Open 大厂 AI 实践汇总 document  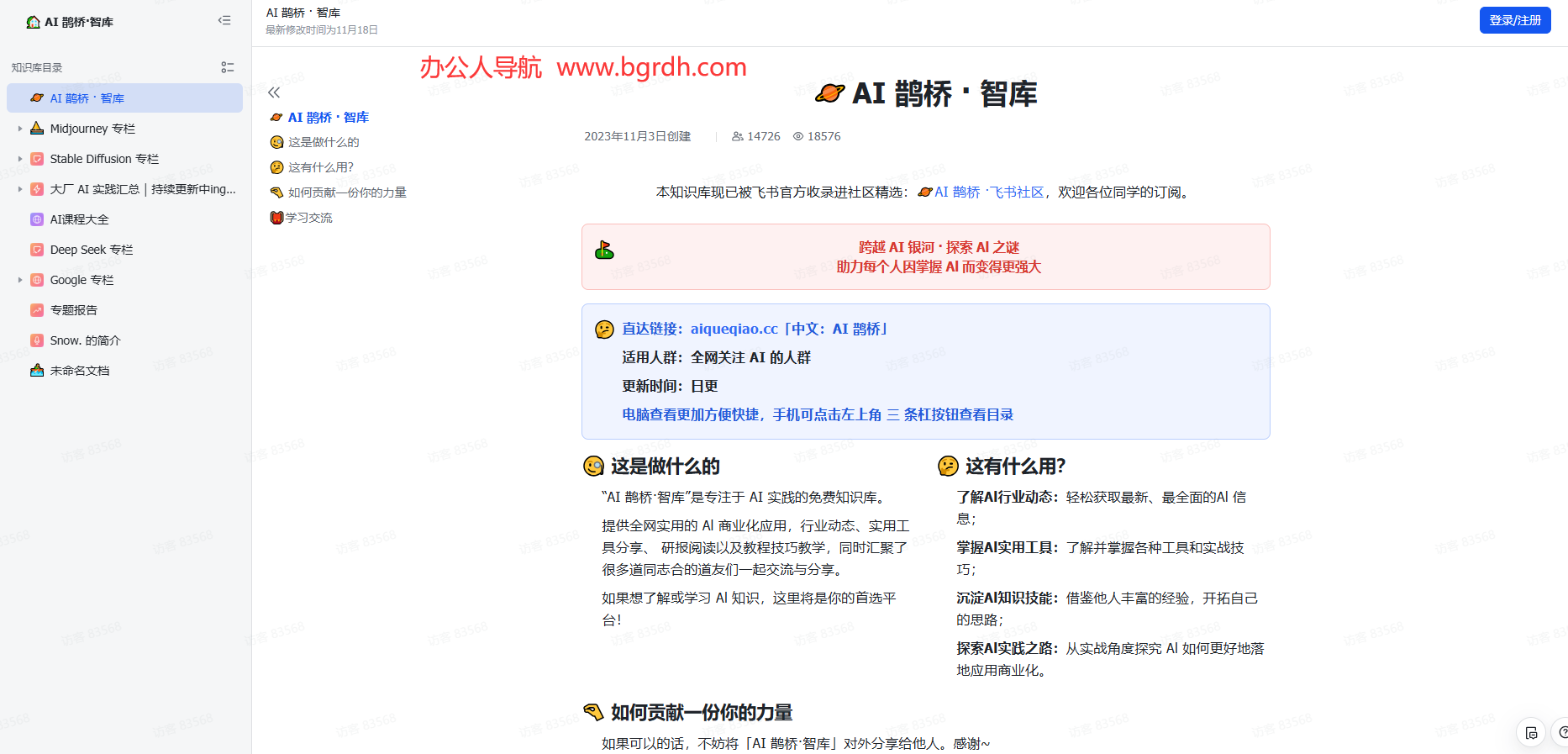[143, 189]
